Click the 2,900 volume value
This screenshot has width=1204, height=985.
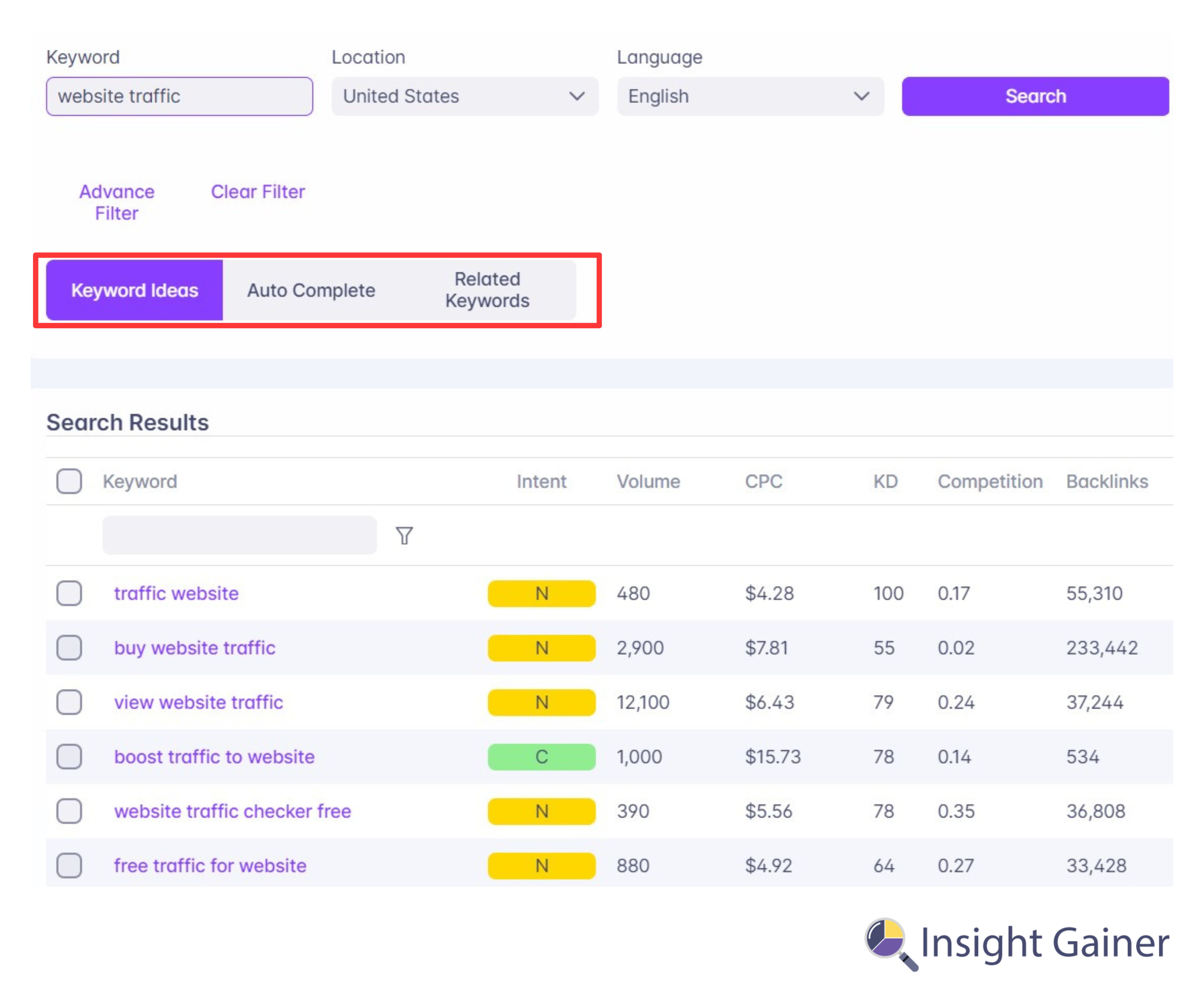(x=640, y=647)
